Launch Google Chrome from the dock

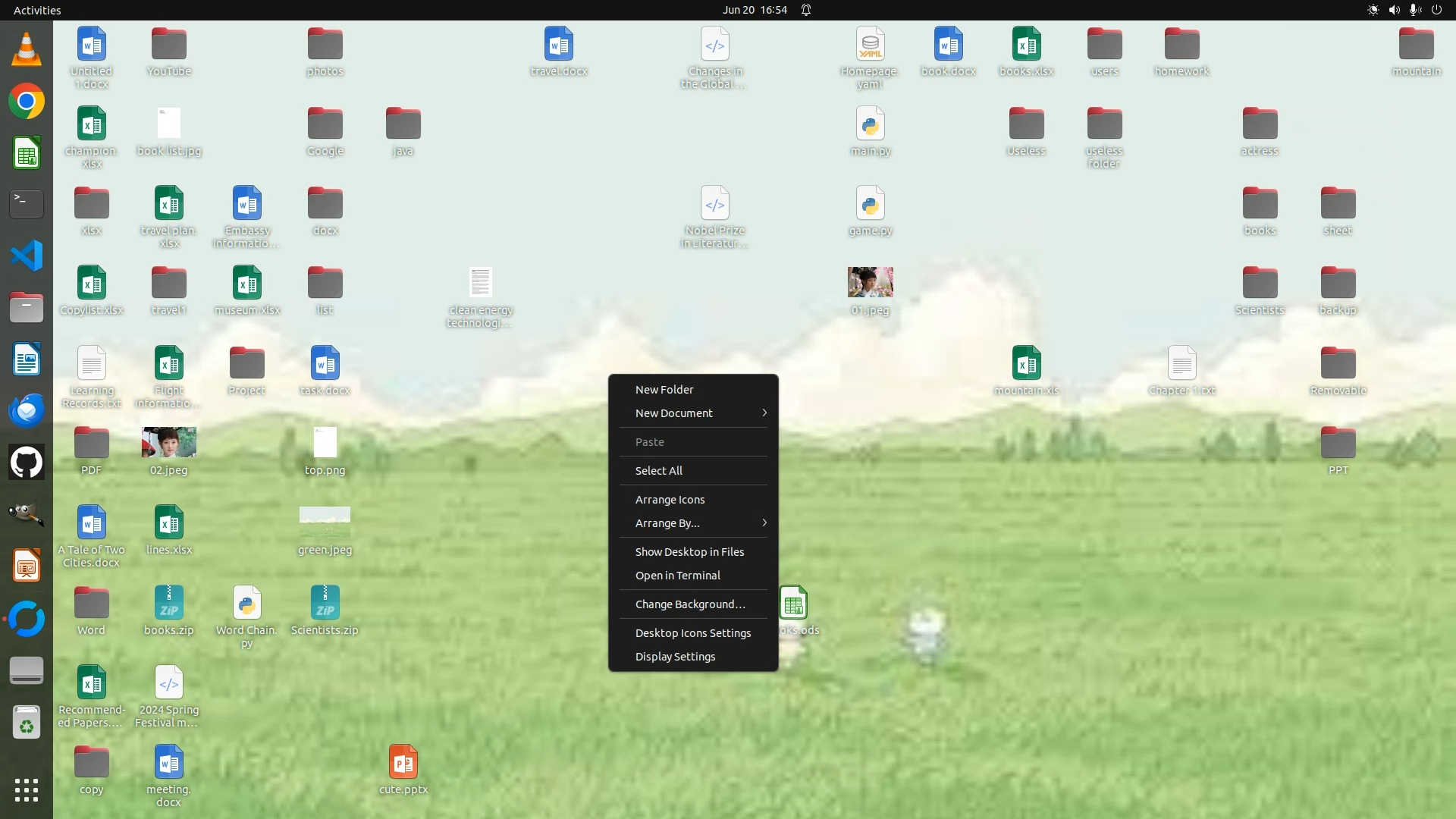coord(27,102)
